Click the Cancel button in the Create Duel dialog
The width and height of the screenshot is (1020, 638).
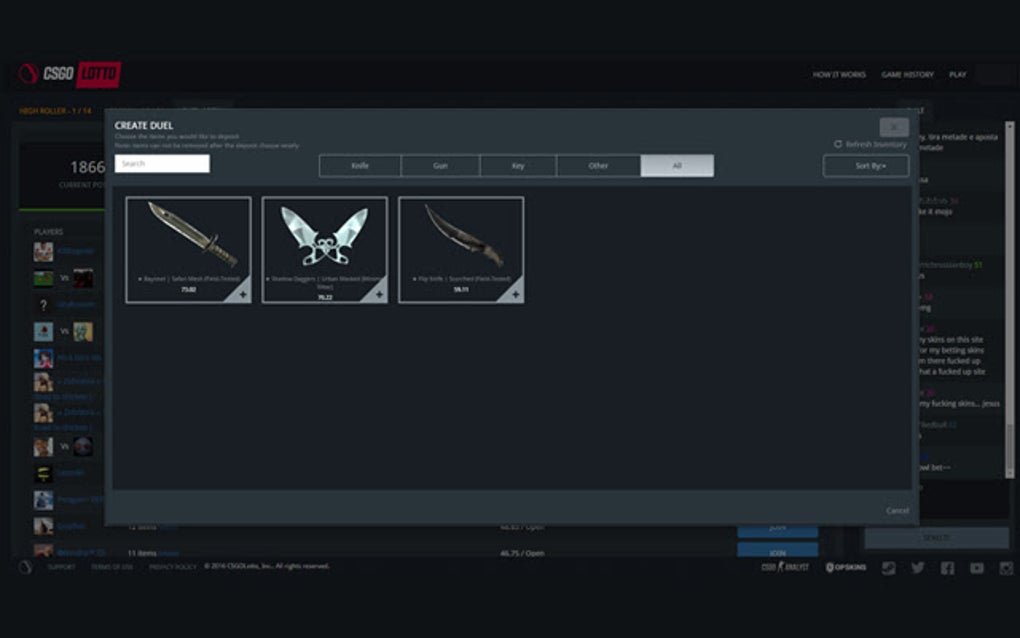pyautogui.click(x=896, y=510)
